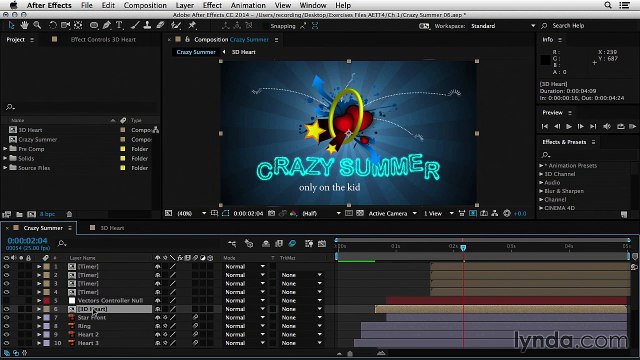Image resolution: width=640 pixels, height=360 pixels.
Task: Open the Layer menu
Action: [x=184, y=5]
